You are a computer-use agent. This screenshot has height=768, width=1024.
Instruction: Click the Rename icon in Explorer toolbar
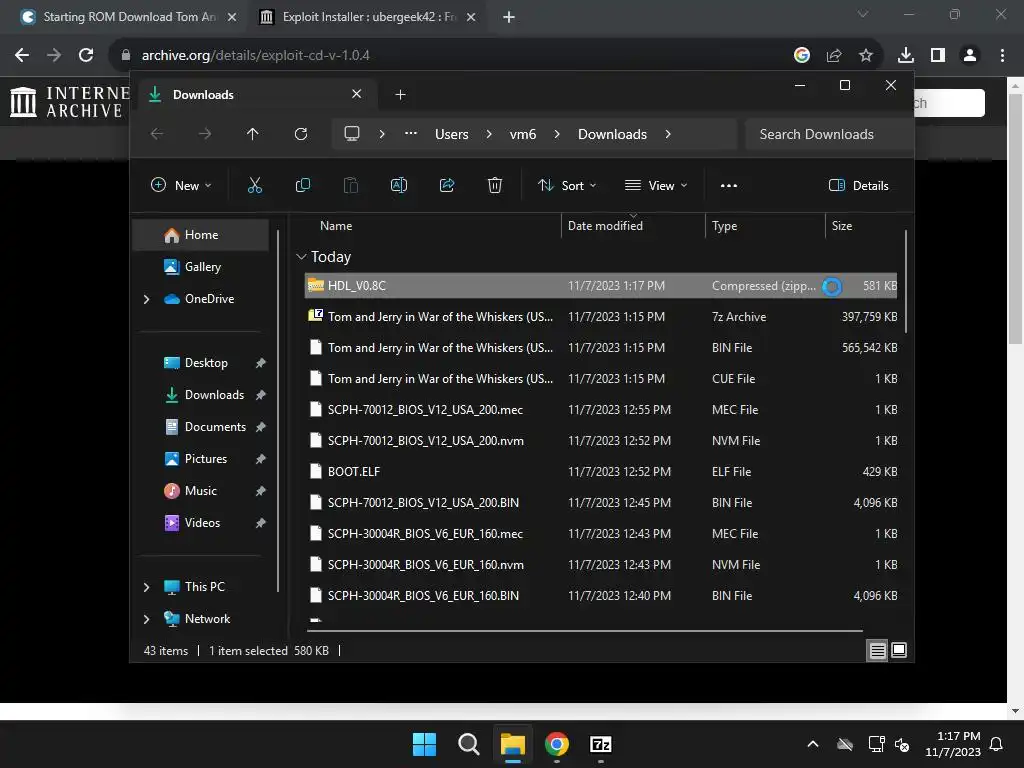[x=399, y=185]
